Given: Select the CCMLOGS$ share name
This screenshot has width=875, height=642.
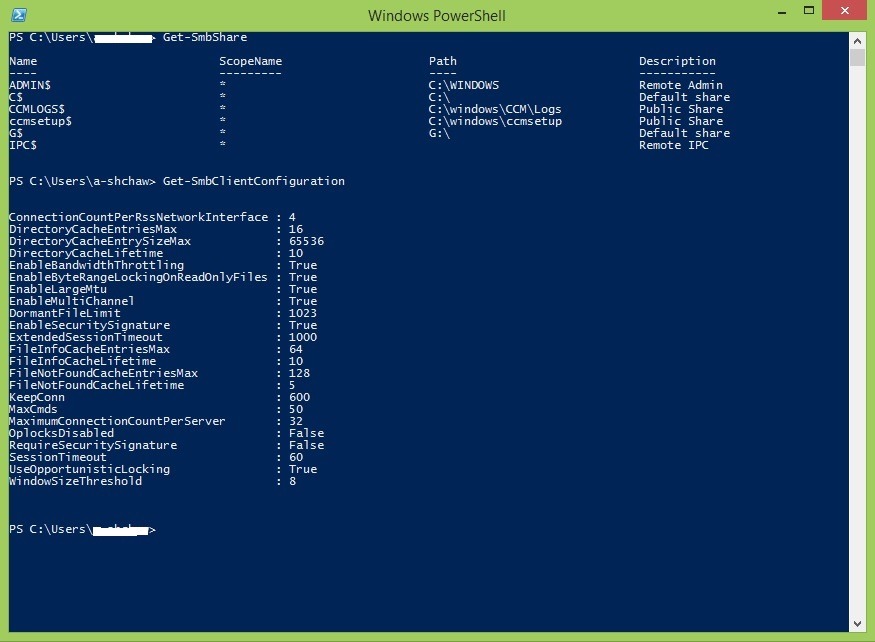Looking at the screenshot, I should (x=37, y=109).
